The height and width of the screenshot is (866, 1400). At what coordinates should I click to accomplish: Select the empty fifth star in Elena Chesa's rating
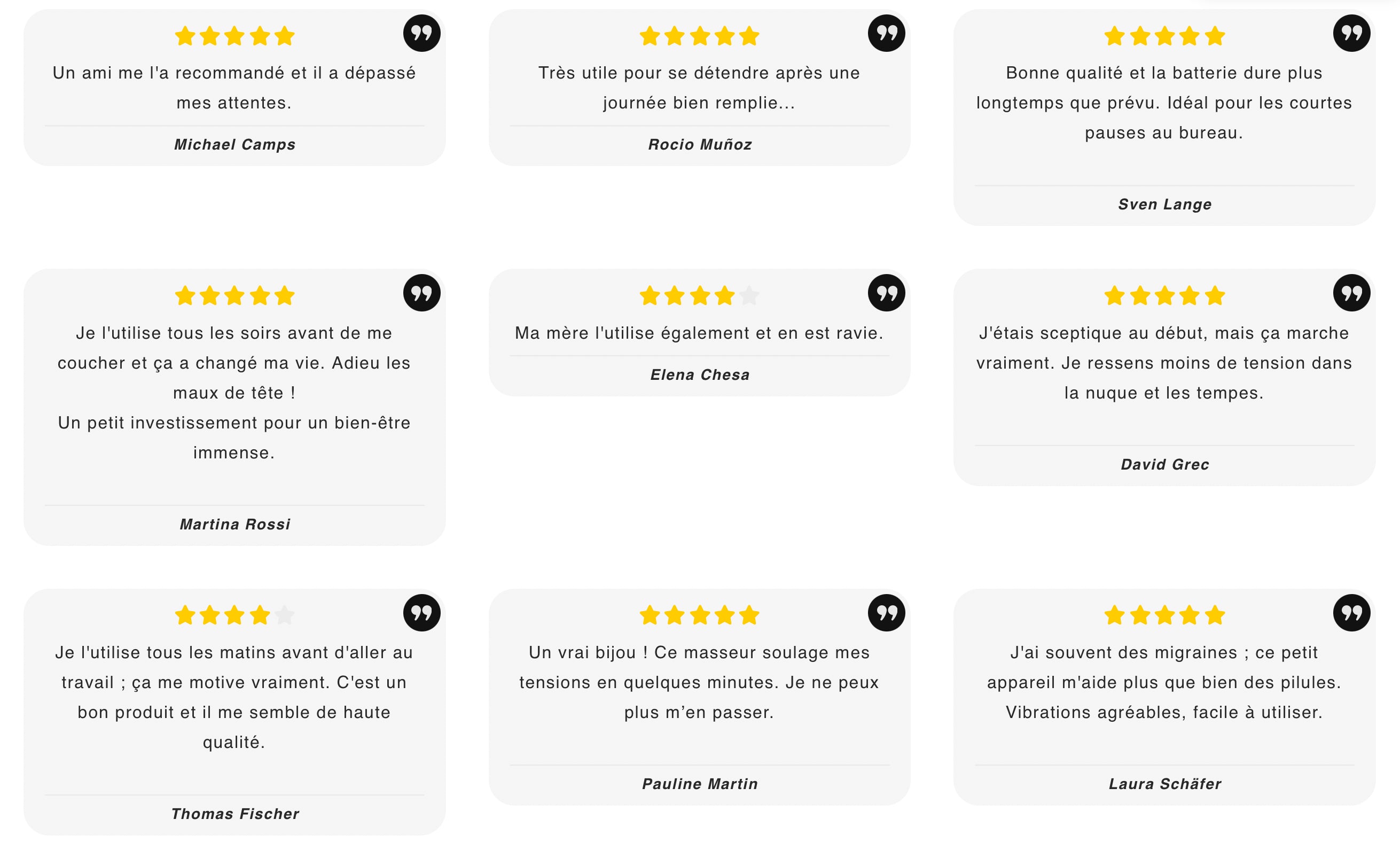[x=749, y=296]
